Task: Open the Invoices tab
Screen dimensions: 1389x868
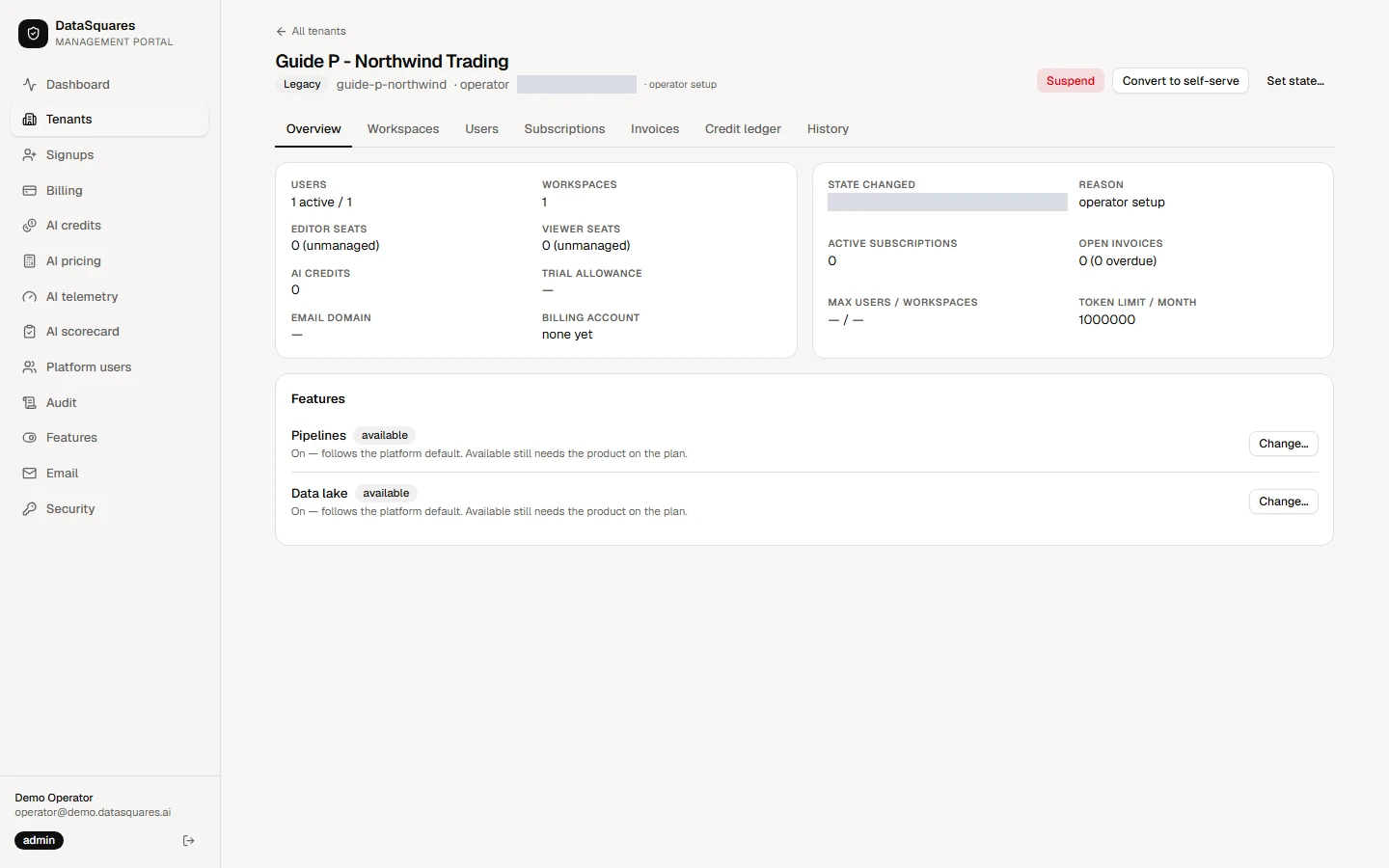Action: point(655,129)
